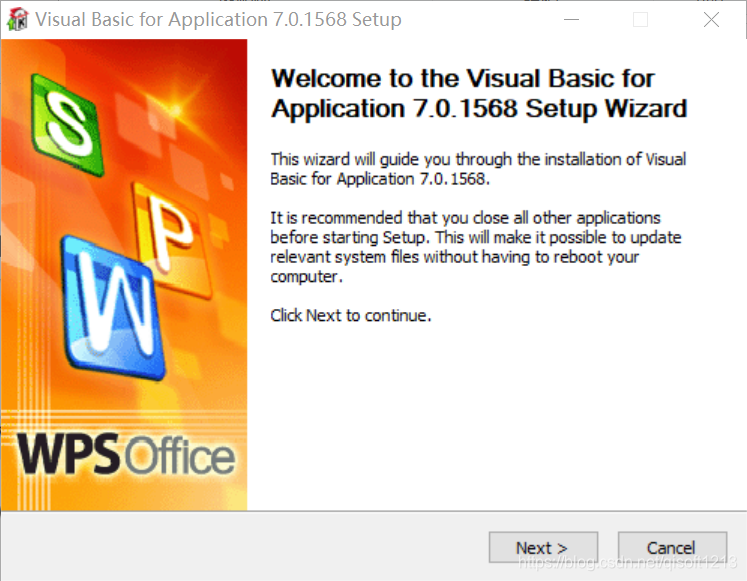Click the window title 'Visual Basic for Application 7.0.1568 Setup'
This screenshot has height=581, width=747.
pos(218,20)
